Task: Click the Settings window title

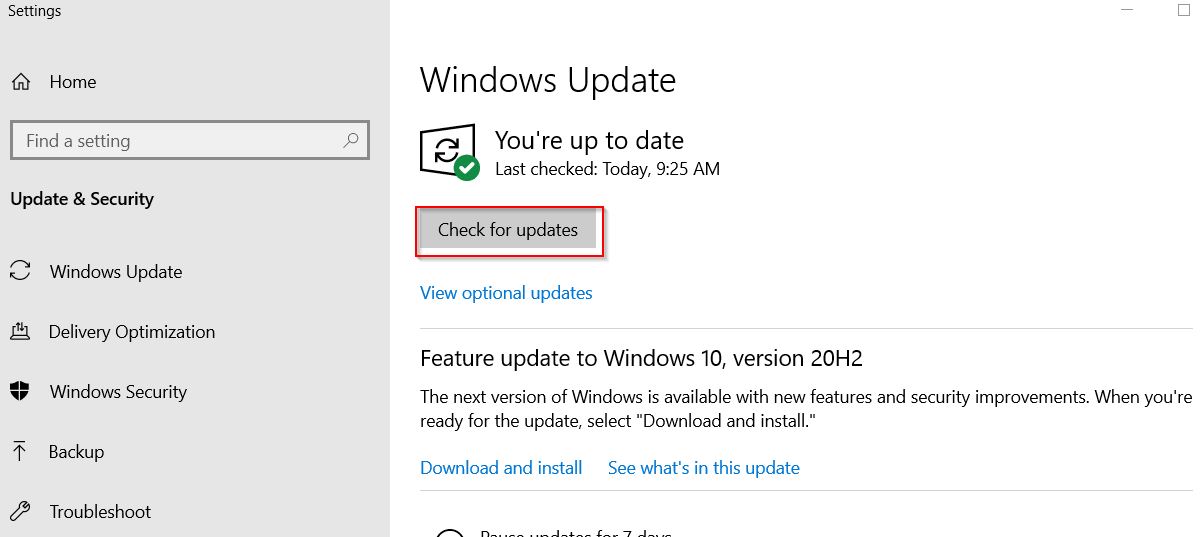Action: pyautogui.click(x=35, y=11)
